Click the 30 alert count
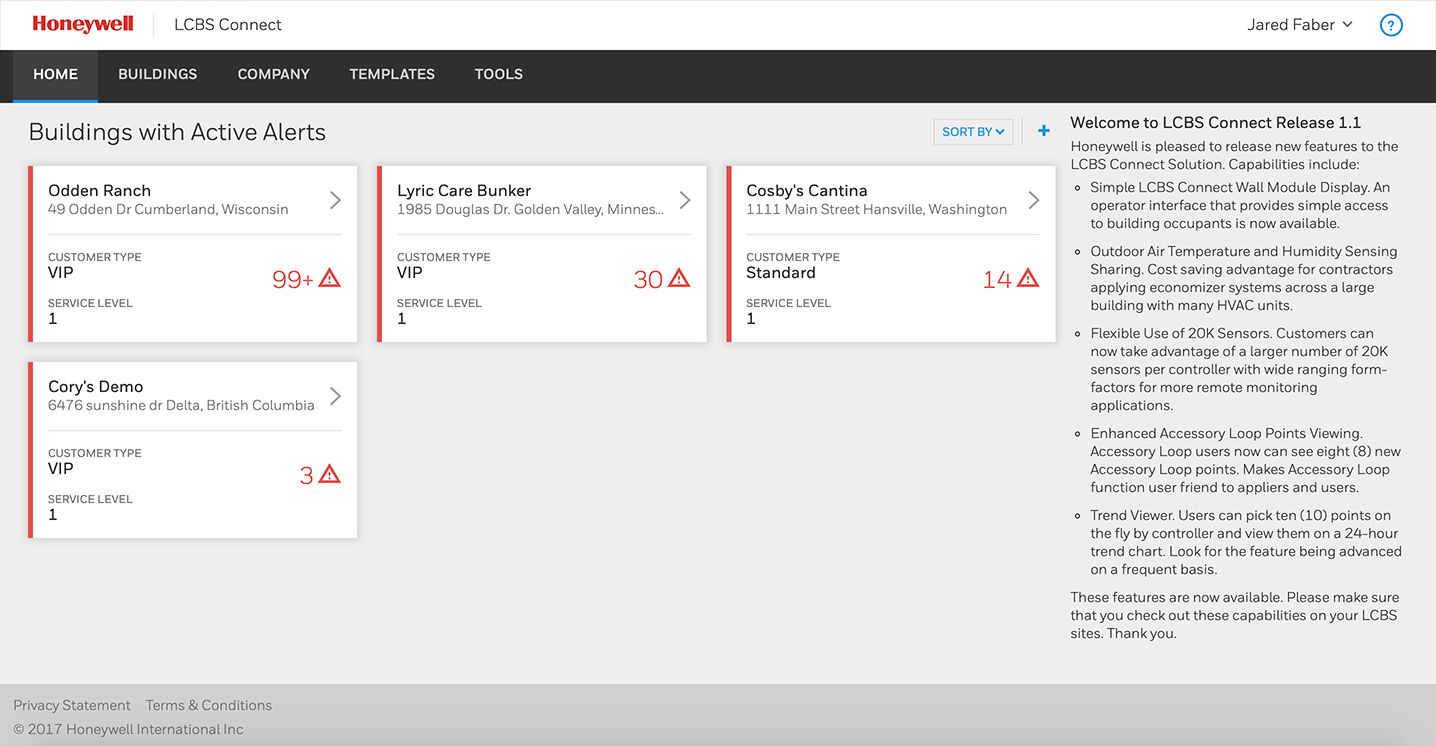This screenshot has width=1436, height=746. pyautogui.click(x=648, y=279)
